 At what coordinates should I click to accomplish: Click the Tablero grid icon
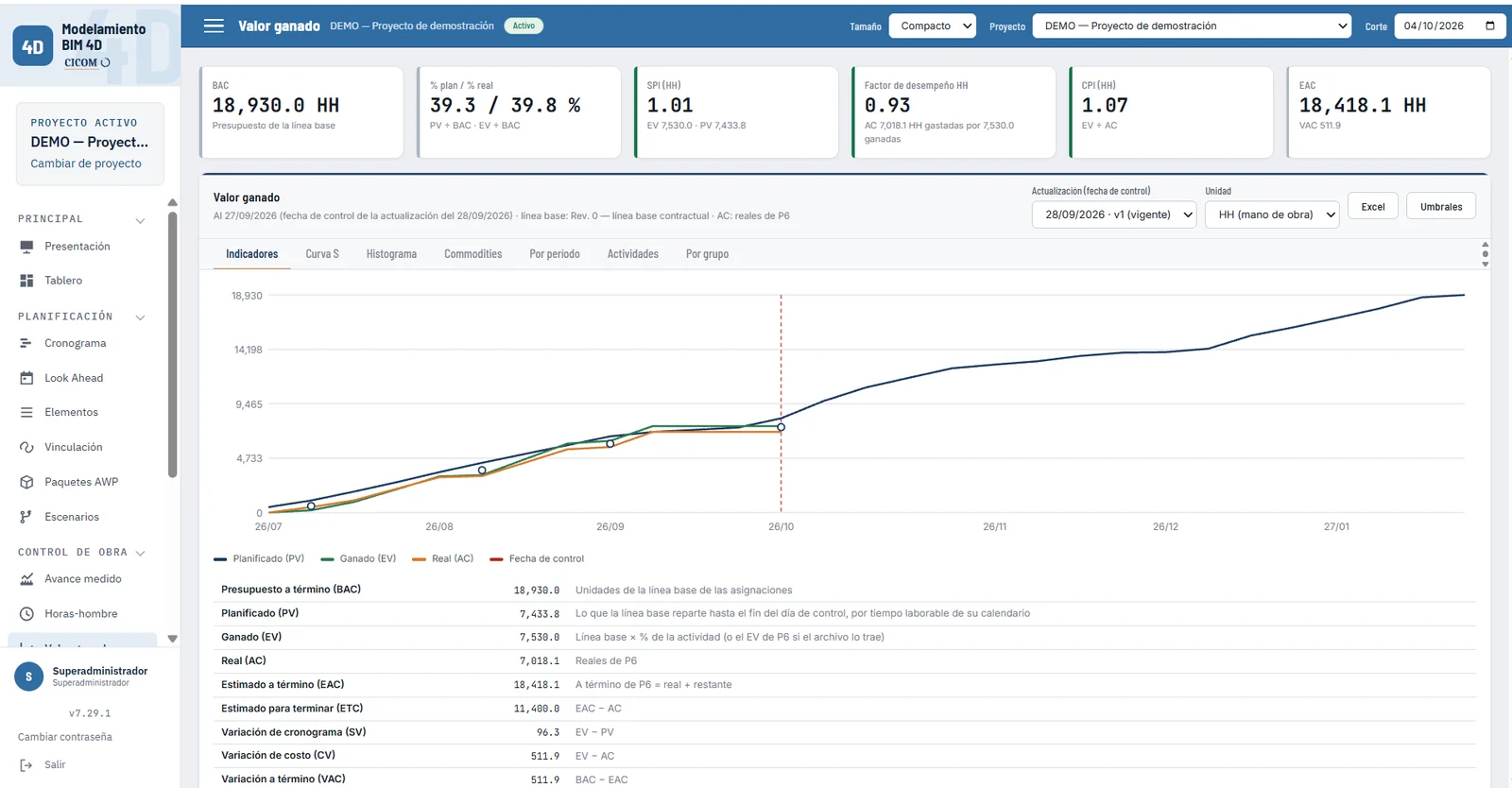(x=26, y=281)
